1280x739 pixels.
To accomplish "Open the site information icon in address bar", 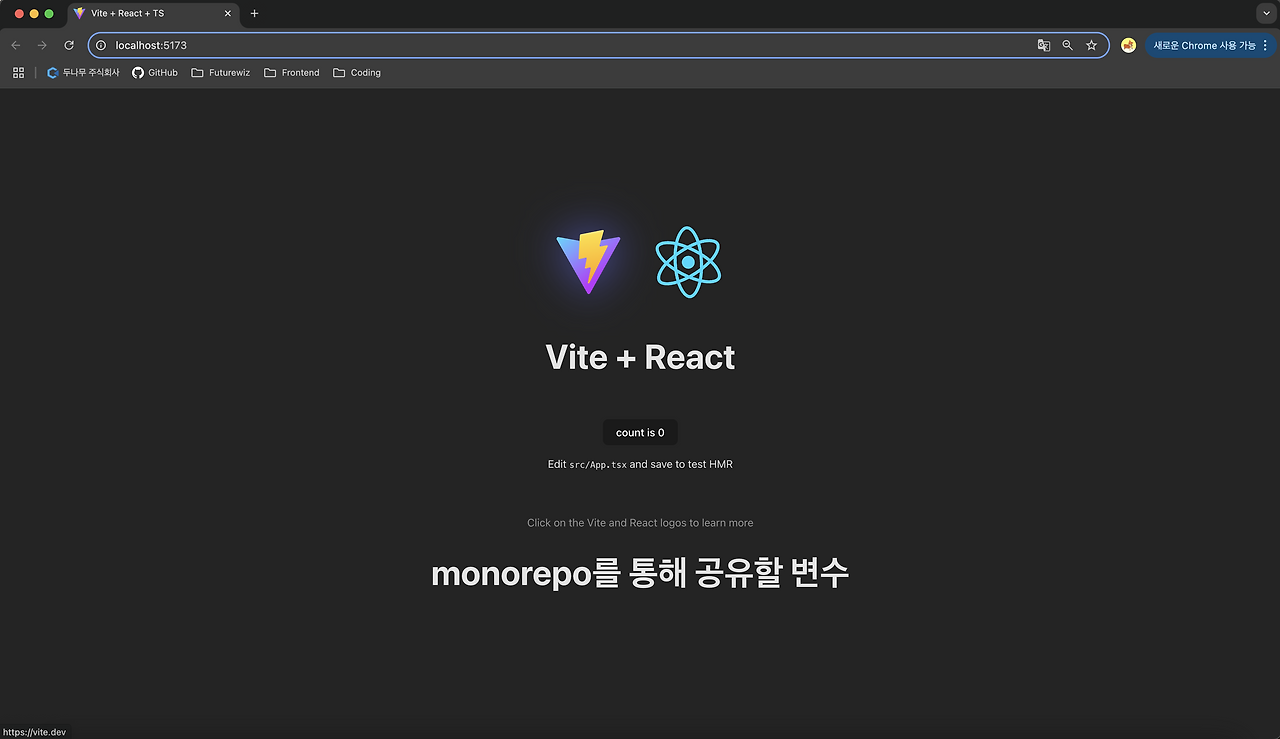I will 101,45.
